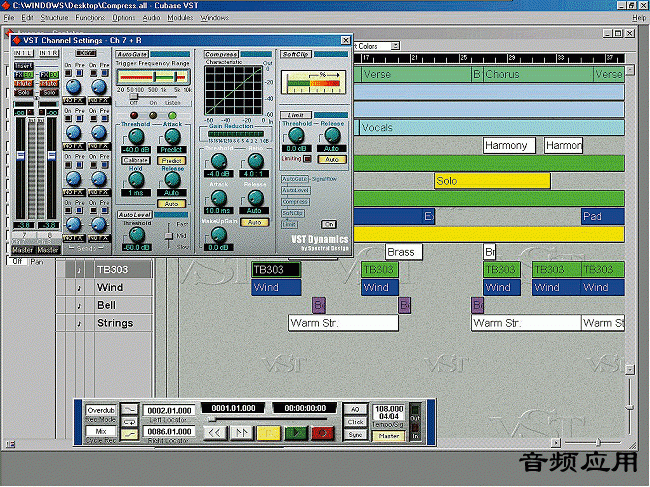Open the Part Colors dropdown arrow
The image size is (650, 487).
[395, 46]
